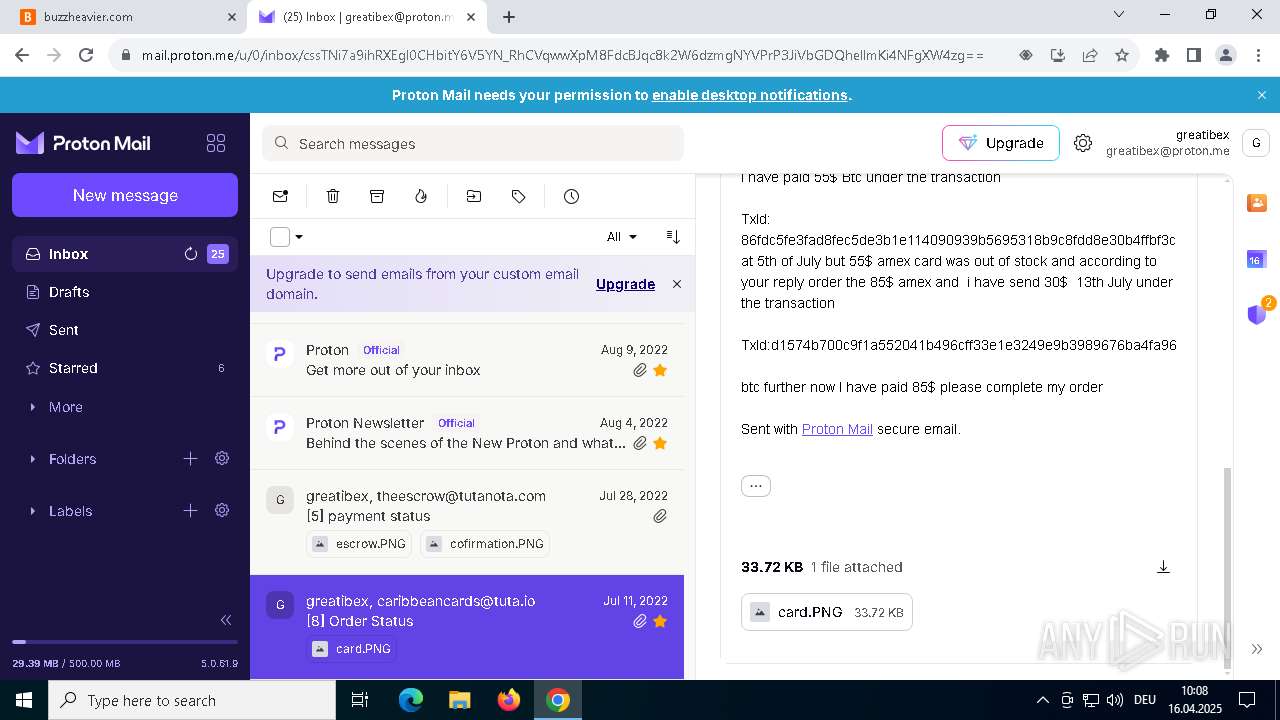Open the security shield side icon
The height and width of the screenshot is (720, 1280).
click(x=1257, y=314)
